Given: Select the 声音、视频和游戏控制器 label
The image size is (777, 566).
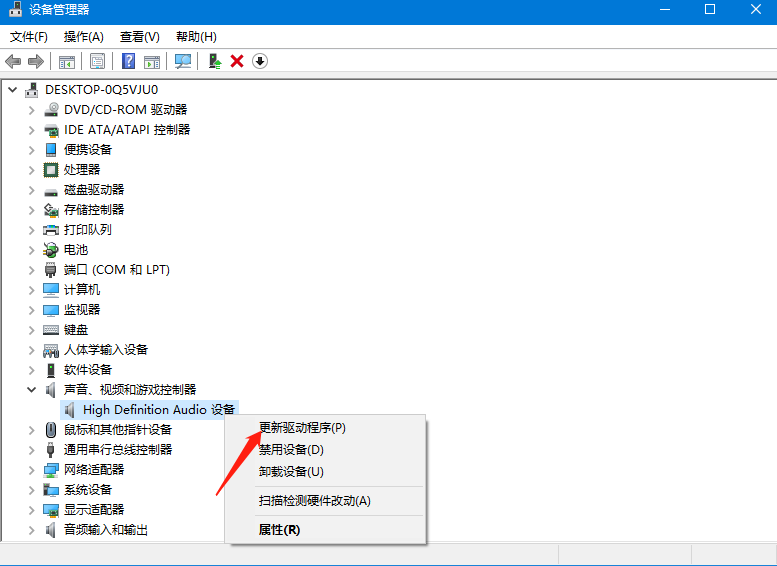Looking at the screenshot, I should pyautogui.click(x=130, y=390).
